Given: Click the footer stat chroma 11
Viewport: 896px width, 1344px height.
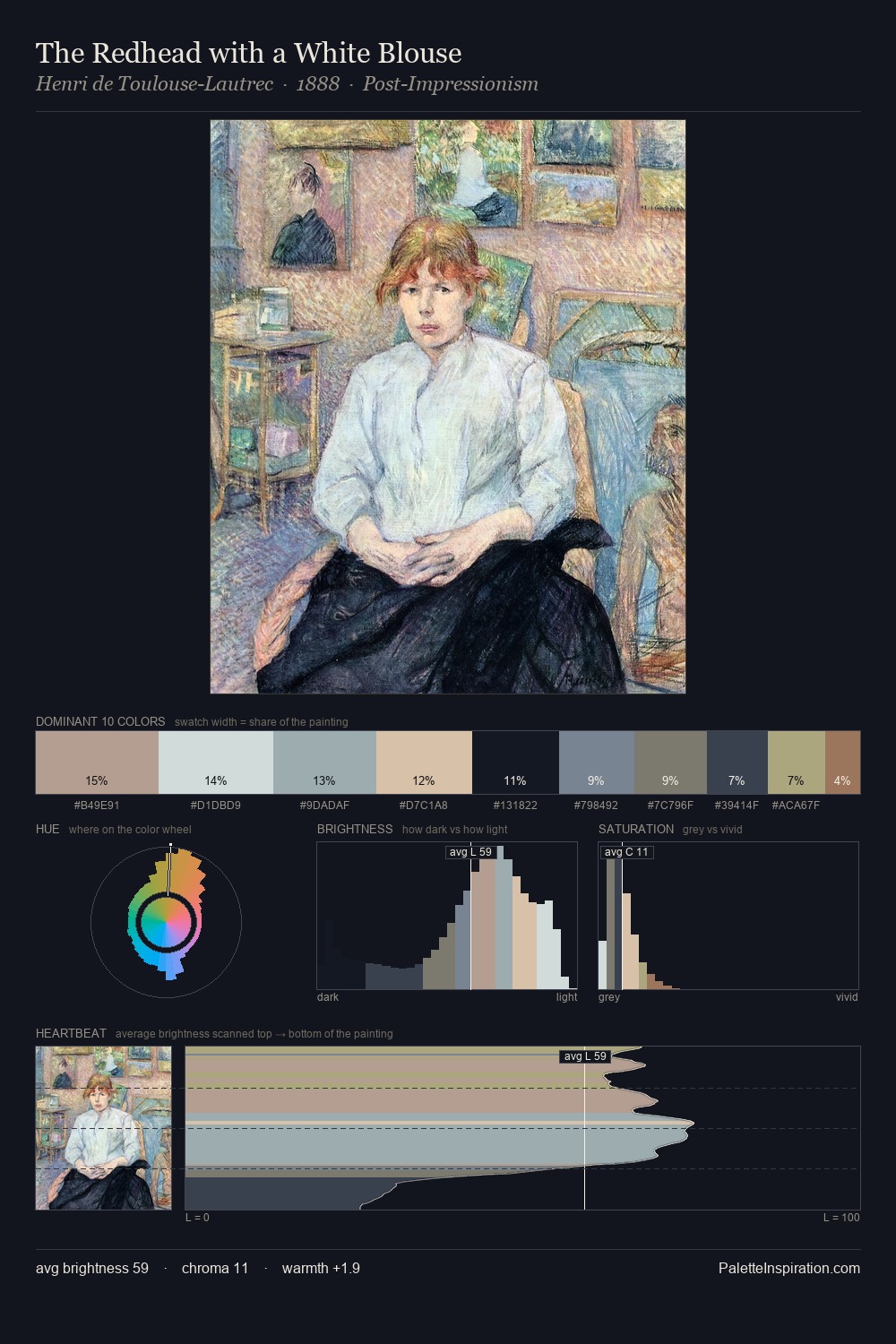Looking at the screenshot, I should pyautogui.click(x=215, y=1268).
